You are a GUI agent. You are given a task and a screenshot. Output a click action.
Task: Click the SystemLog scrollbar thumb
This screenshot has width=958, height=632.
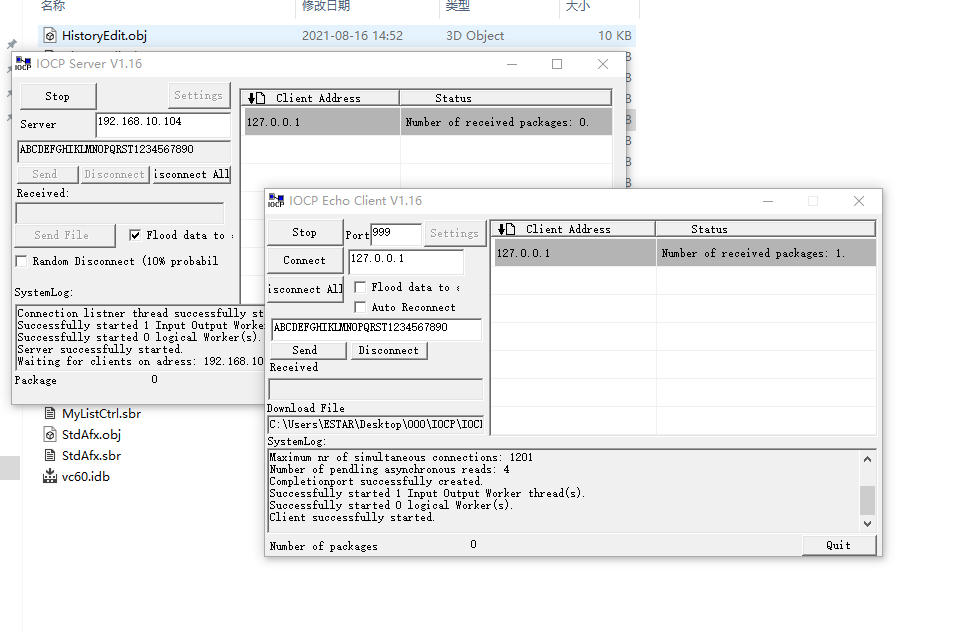tap(867, 501)
